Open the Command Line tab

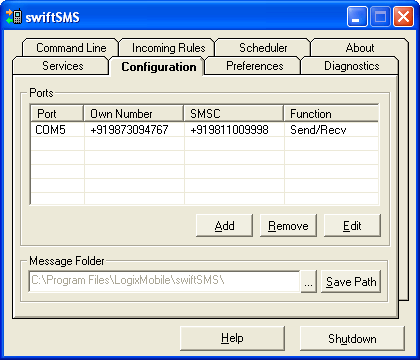[71, 48]
